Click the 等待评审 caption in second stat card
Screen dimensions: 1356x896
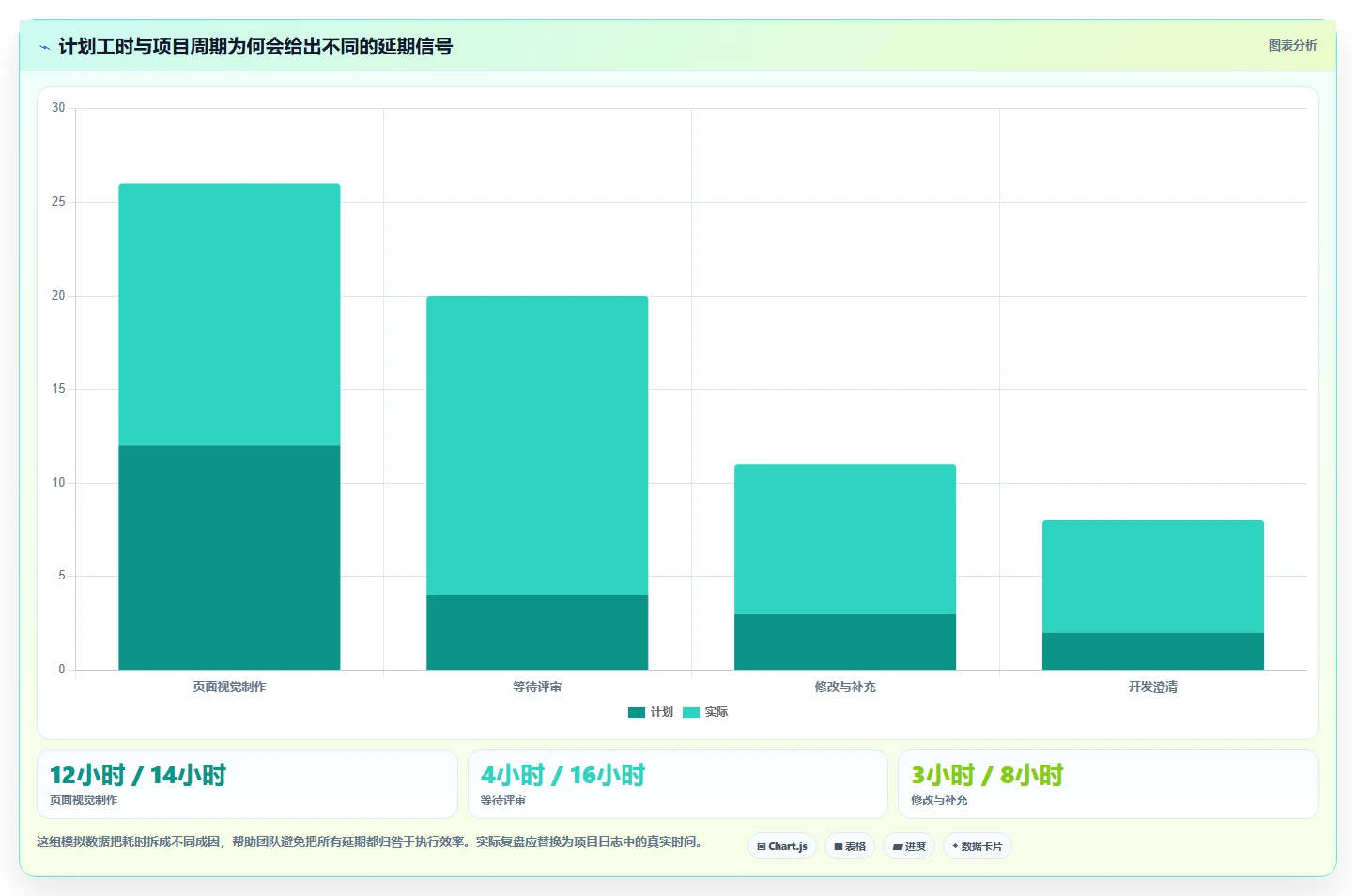[x=503, y=800]
